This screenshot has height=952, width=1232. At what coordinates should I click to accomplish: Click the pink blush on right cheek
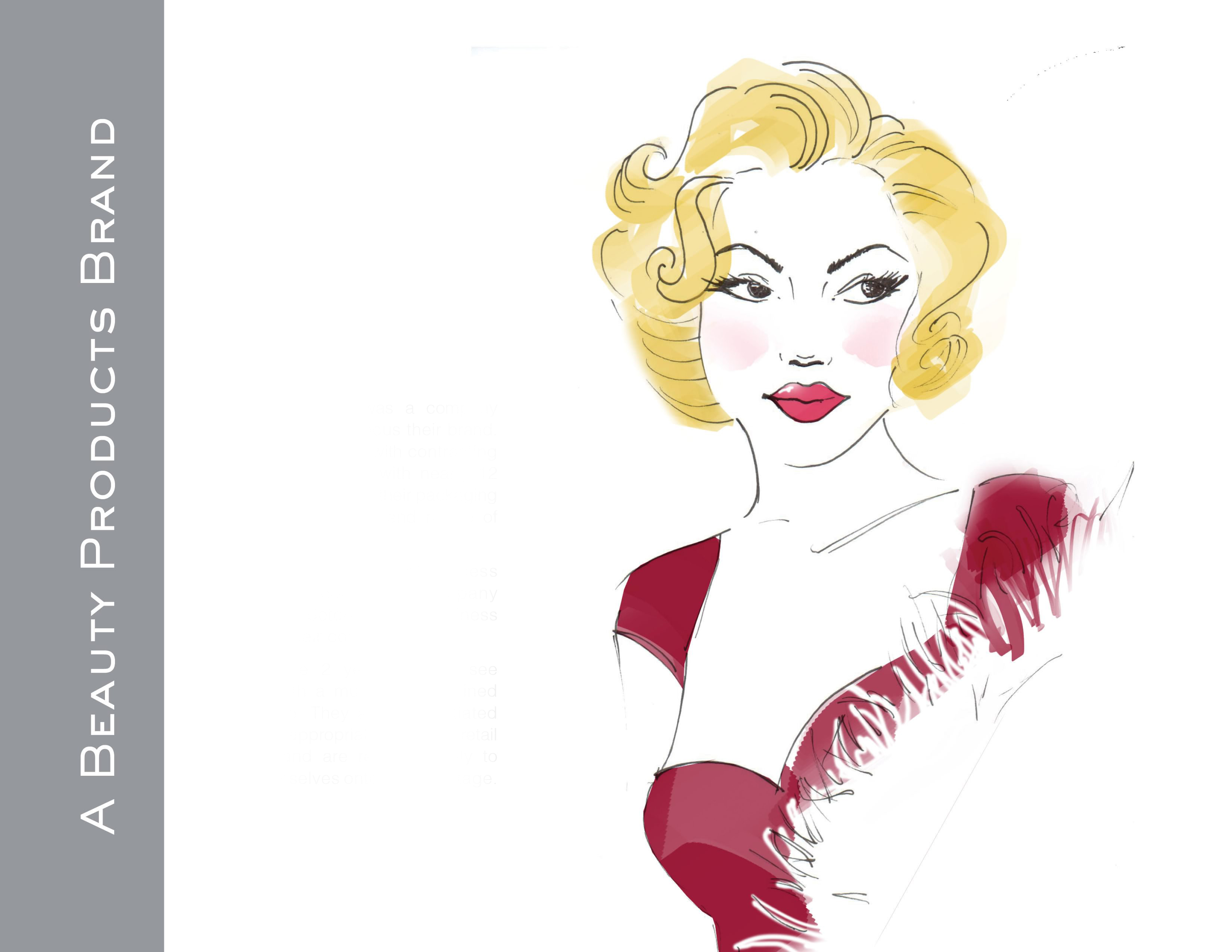(871, 341)
